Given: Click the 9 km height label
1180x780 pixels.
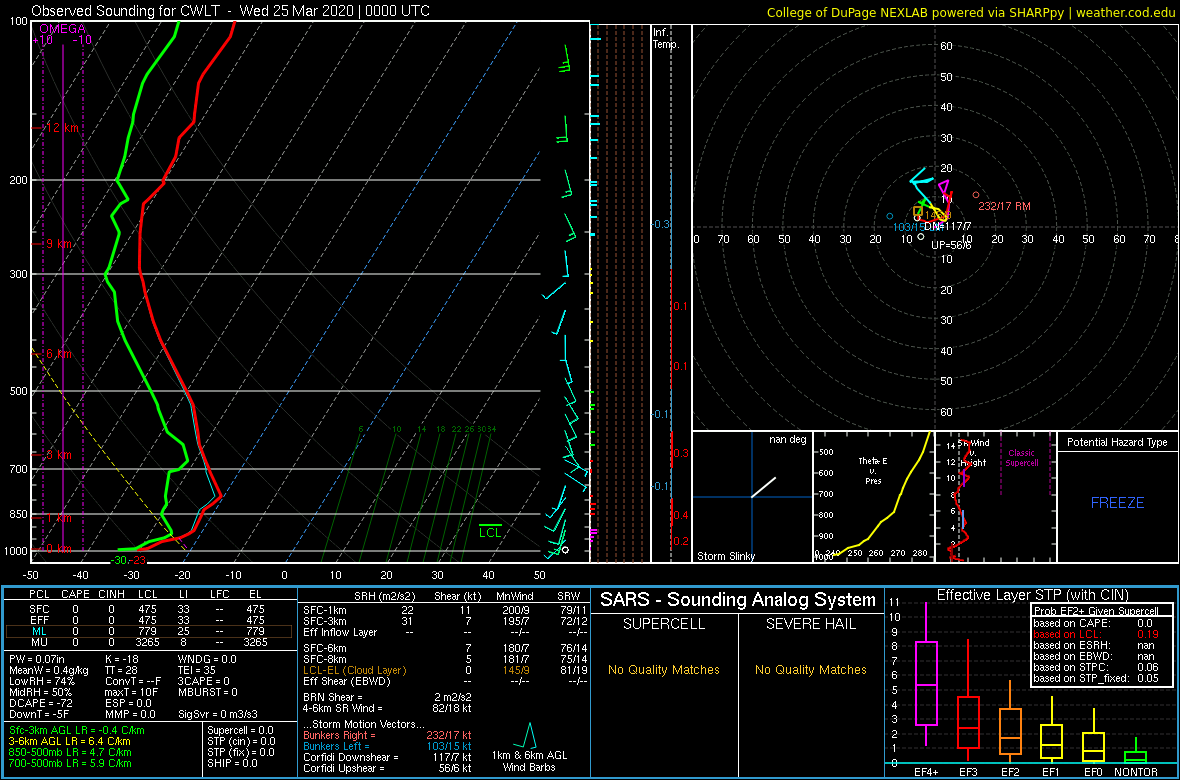Looking at the screenshot, I should [x=58, y=244].
